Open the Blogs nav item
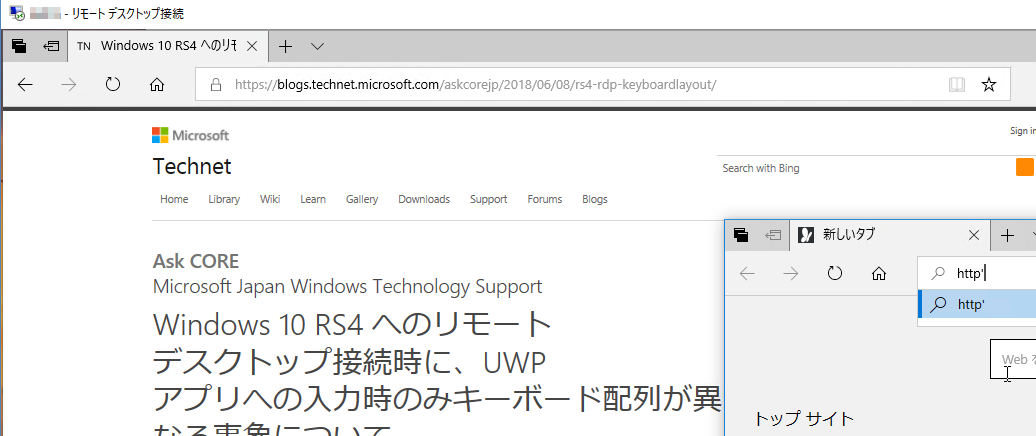This screenshot has width=1036, height=436. 595,199
